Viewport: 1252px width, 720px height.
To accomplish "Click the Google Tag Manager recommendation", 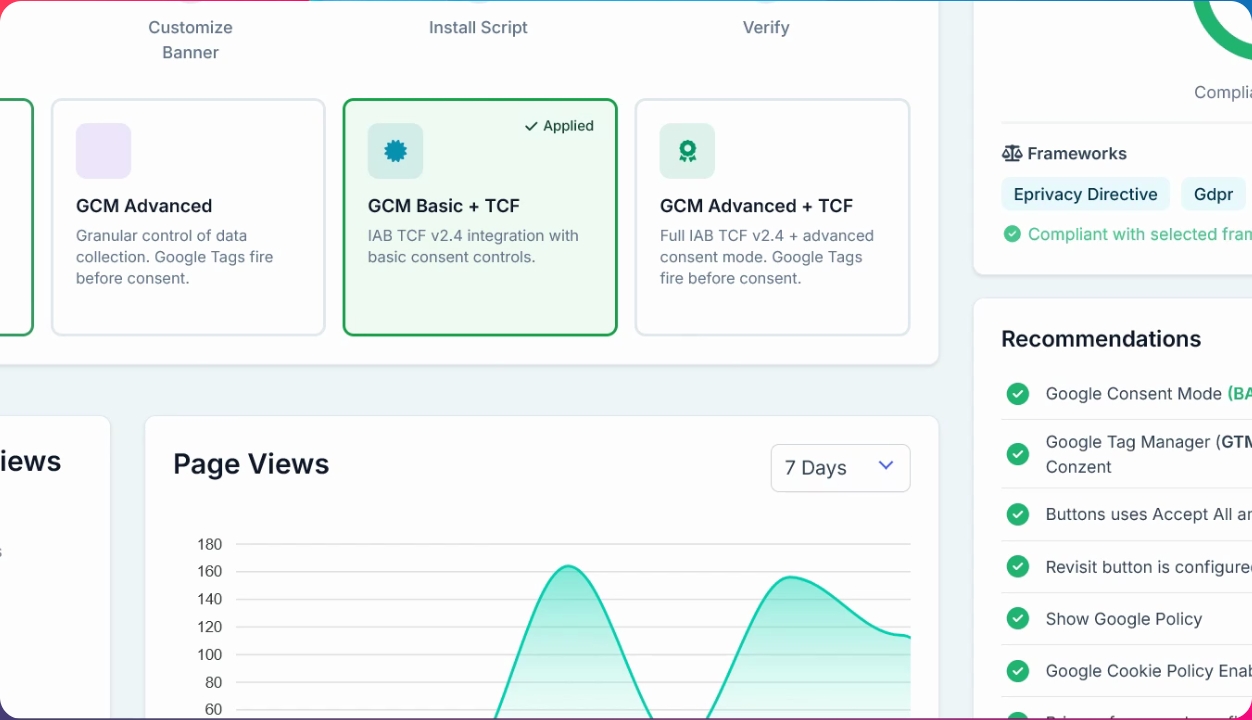I will point(1127,454).
